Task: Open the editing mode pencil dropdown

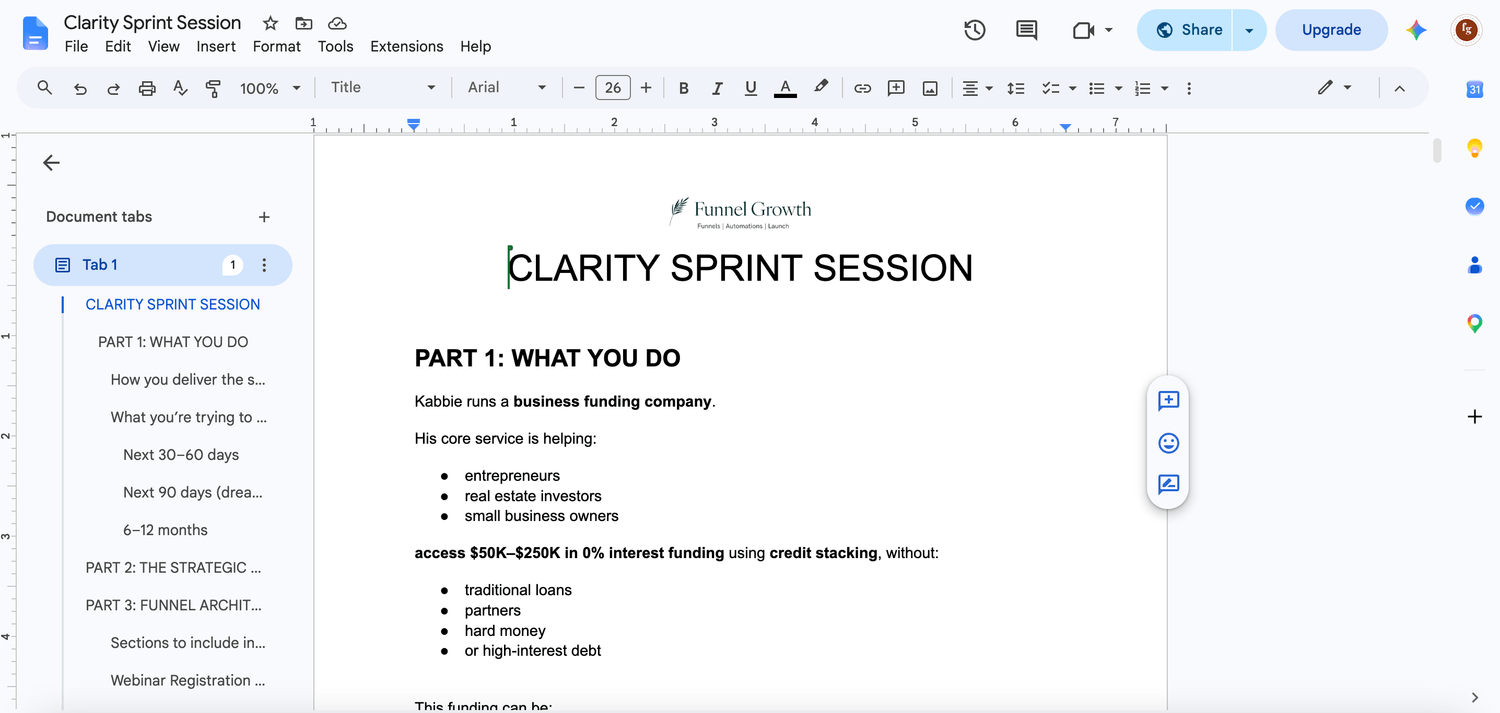Action: pos(1334,88)
